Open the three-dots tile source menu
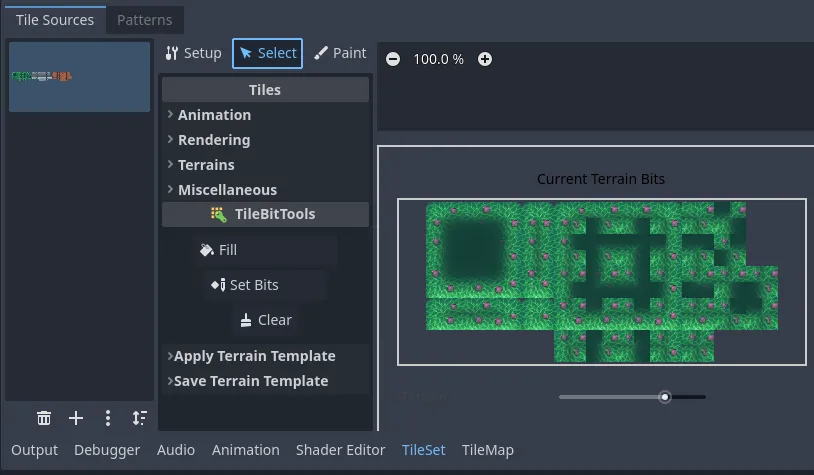Viewport: 814px width, 475px height. (x=107, y=418)
